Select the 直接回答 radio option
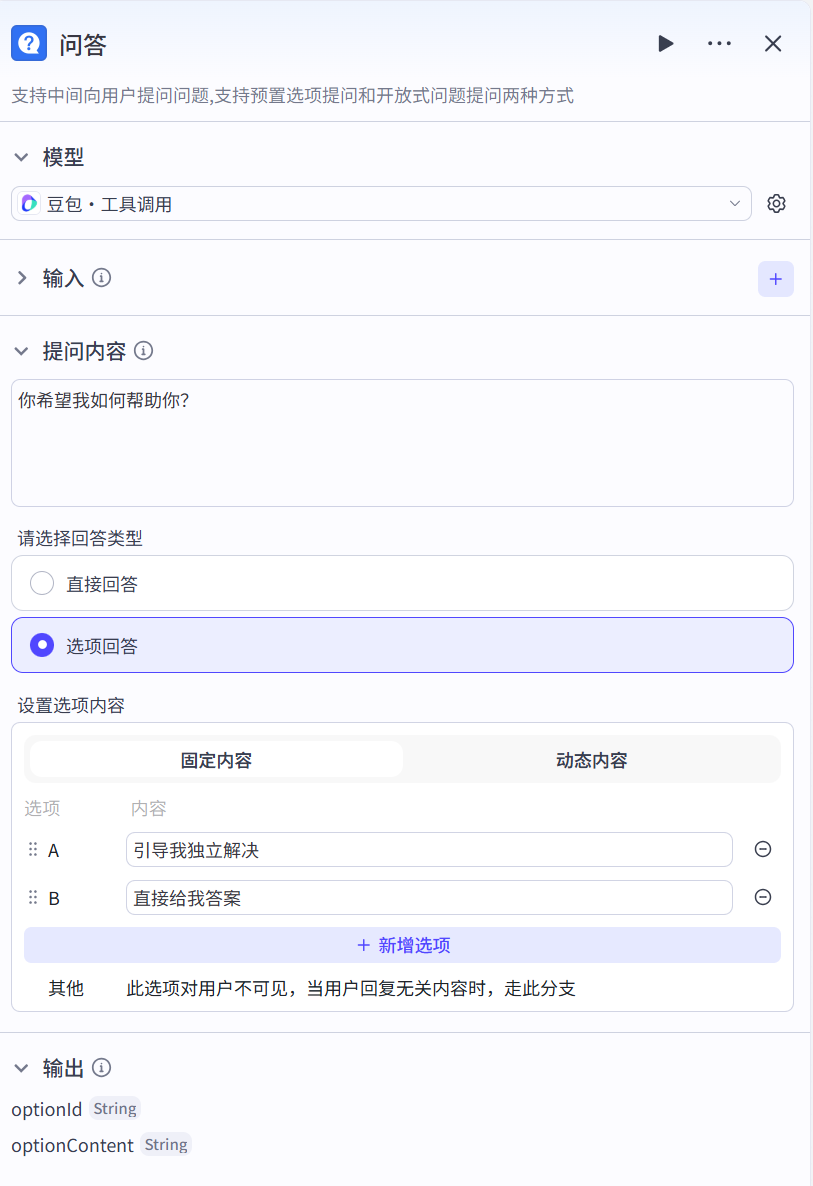The width and height of the screenshot is (813, 1186). [x=42, y=583]
